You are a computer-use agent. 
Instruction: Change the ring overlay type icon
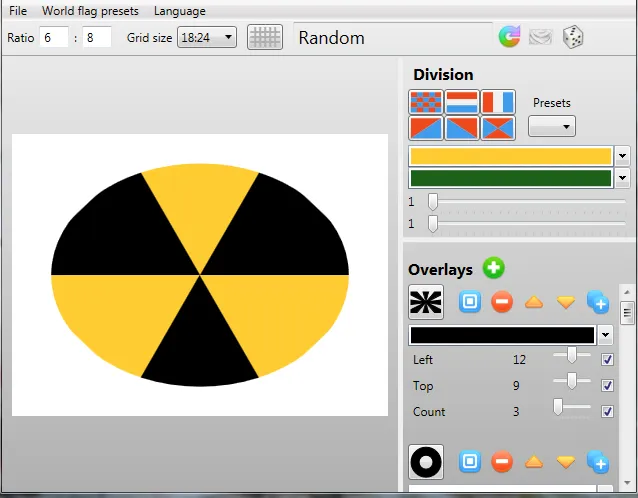point(426,462)
